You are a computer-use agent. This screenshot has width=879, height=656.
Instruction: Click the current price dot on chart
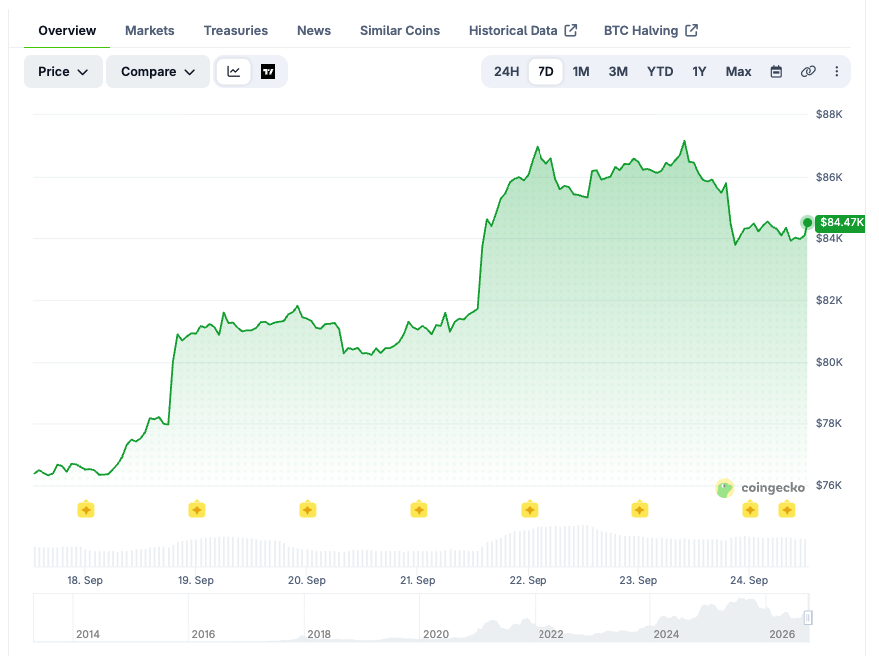(x=807, y=223)
